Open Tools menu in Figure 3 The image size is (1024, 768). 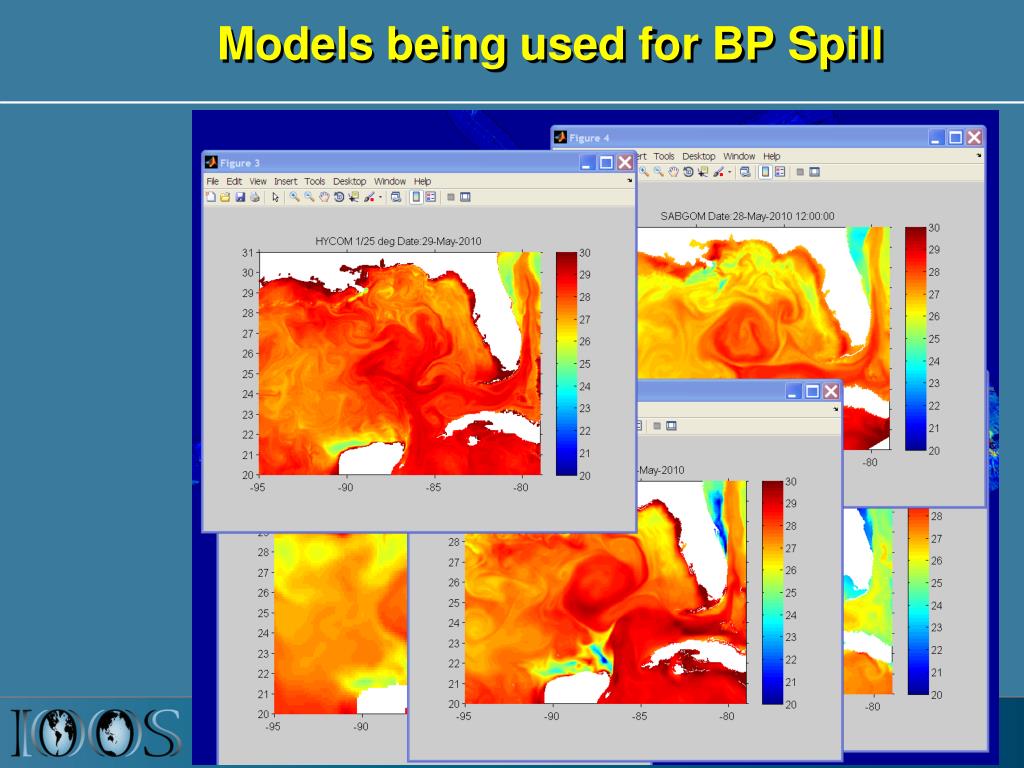[314, 181]
